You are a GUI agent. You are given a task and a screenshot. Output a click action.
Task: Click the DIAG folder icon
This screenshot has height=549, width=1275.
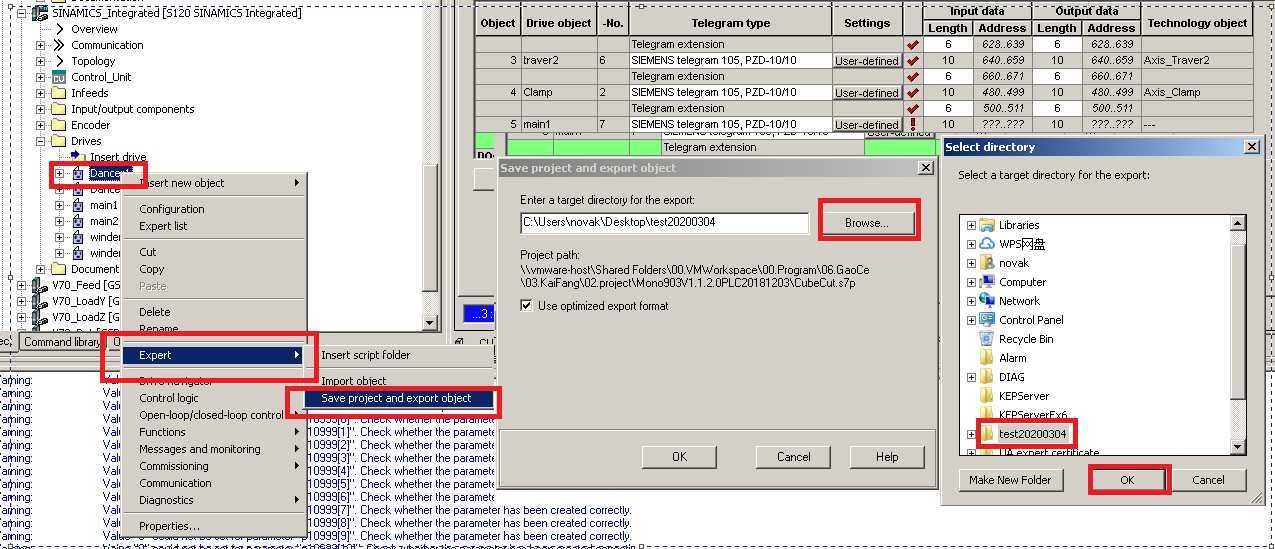point(987,377)
